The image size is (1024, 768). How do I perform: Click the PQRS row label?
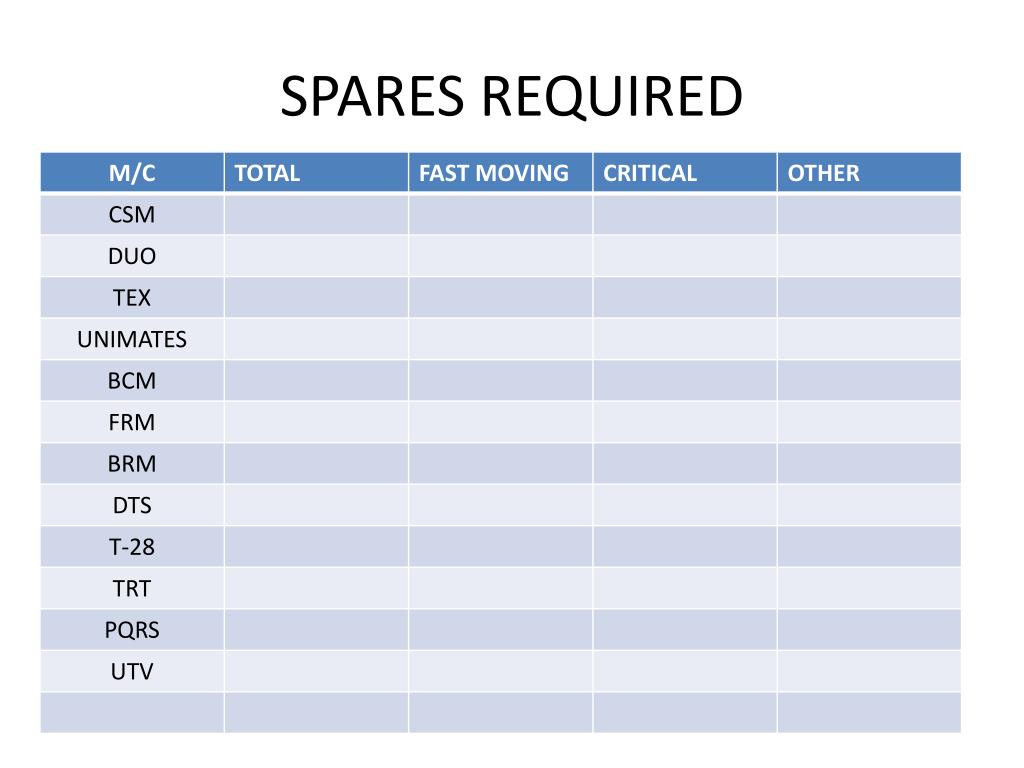point(132,630)
